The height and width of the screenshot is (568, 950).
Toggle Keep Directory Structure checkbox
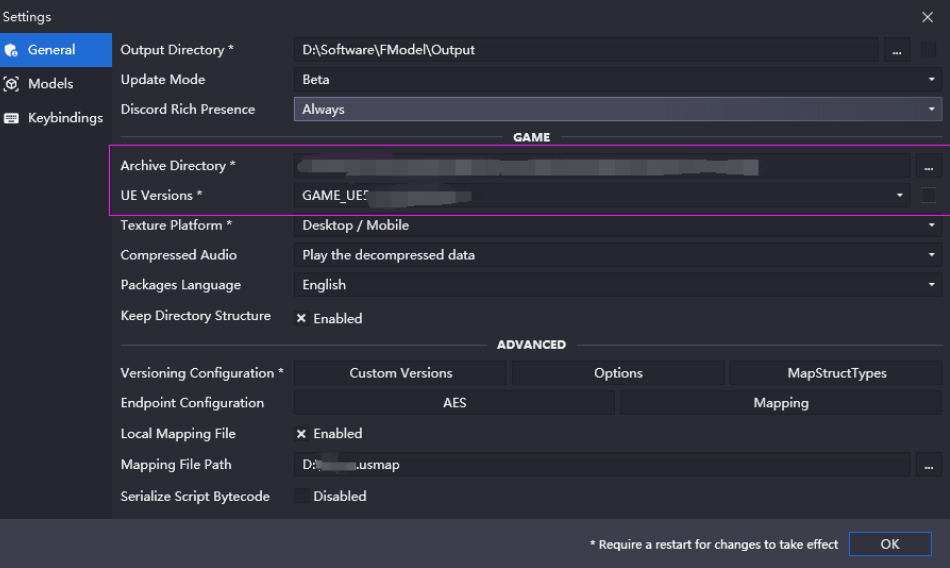pyautogui.click(x=301, y=318)
